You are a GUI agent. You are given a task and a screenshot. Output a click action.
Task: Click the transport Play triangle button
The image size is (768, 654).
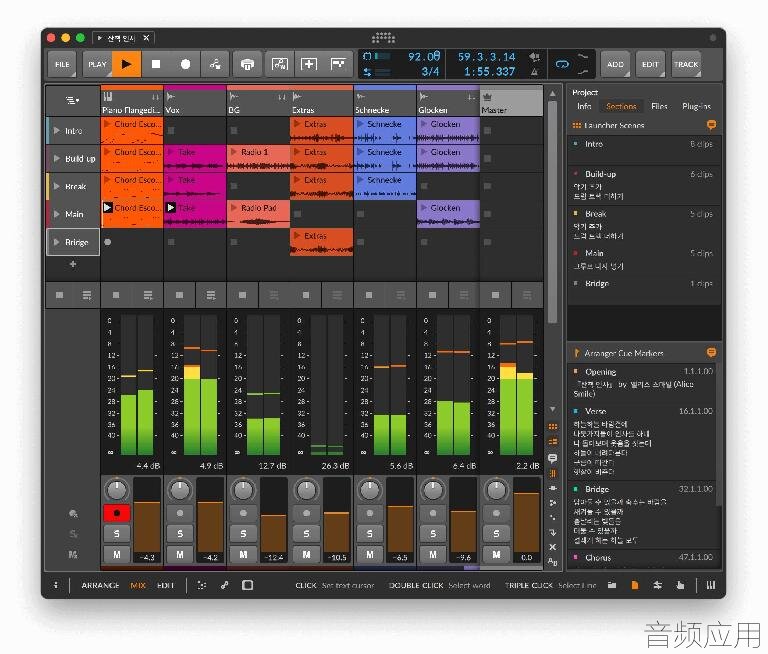coord(126,64)
